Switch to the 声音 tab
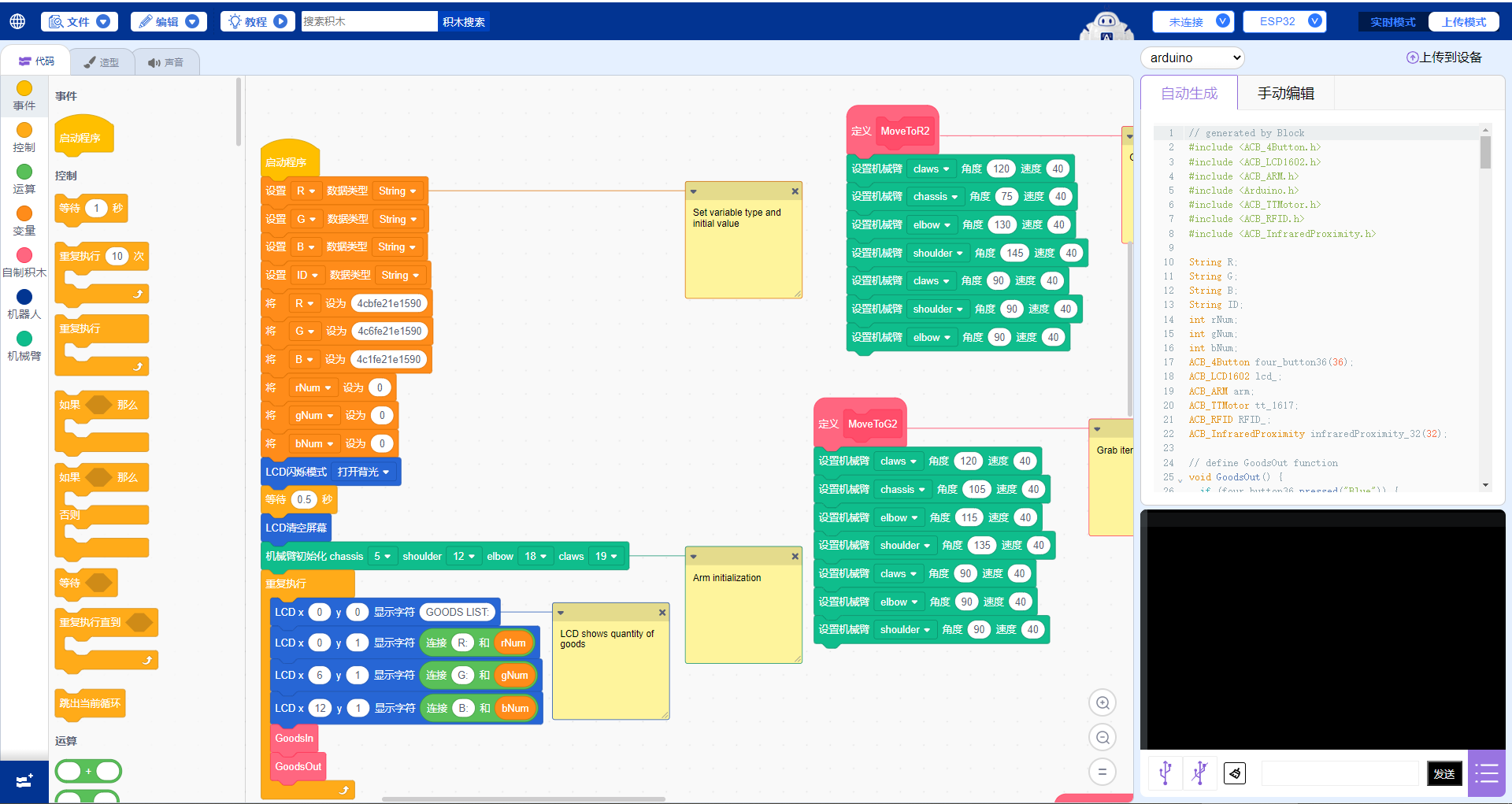Viewport: 1512px width, 804px height. click(x=167, y=61)
